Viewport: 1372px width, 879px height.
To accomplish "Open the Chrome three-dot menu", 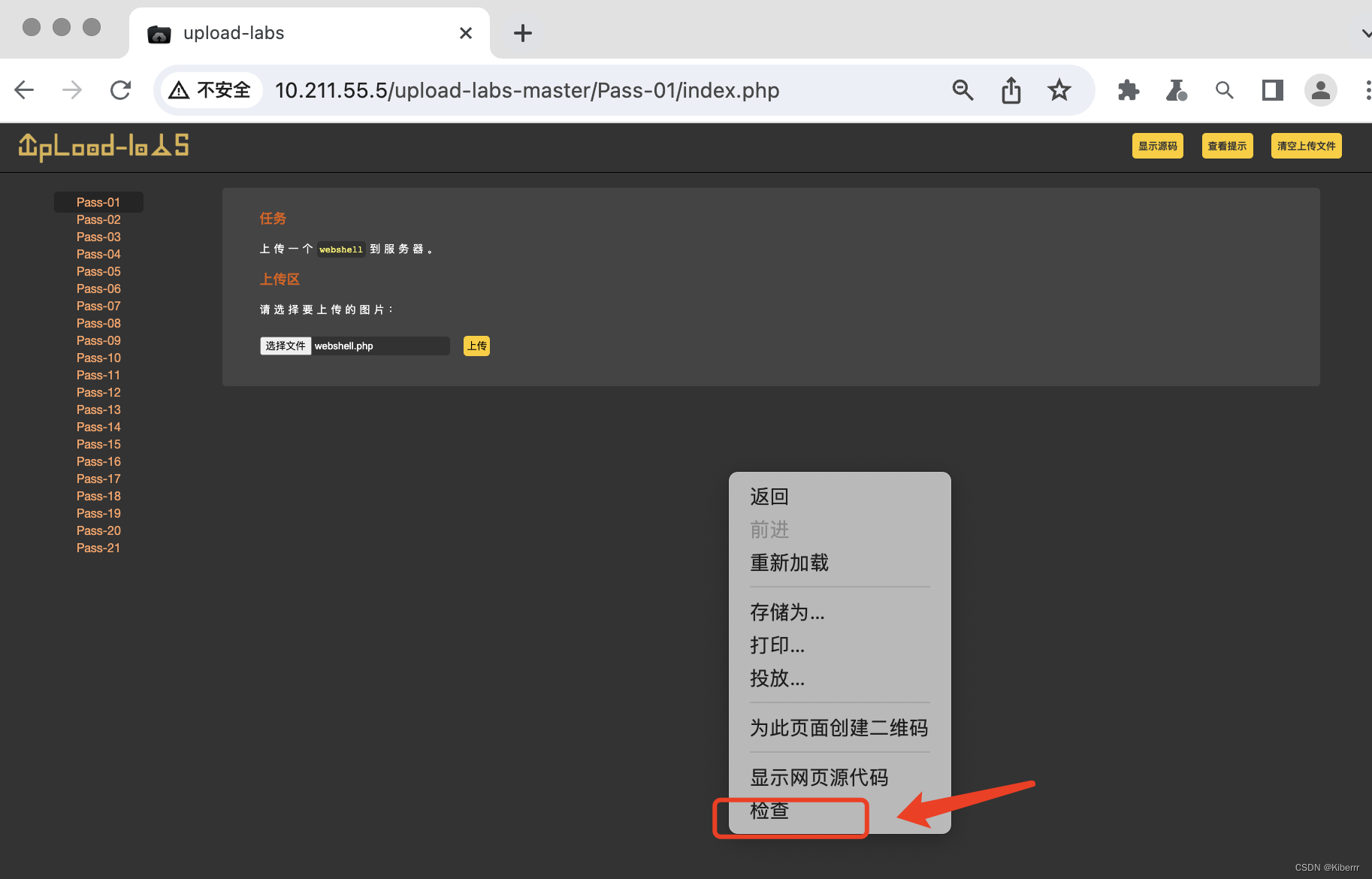I will 1367,90.
